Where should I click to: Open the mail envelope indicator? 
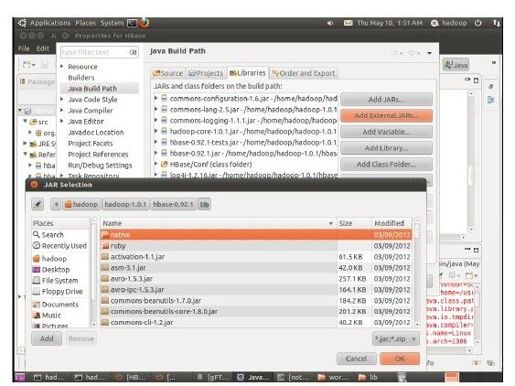click(348, 23)
